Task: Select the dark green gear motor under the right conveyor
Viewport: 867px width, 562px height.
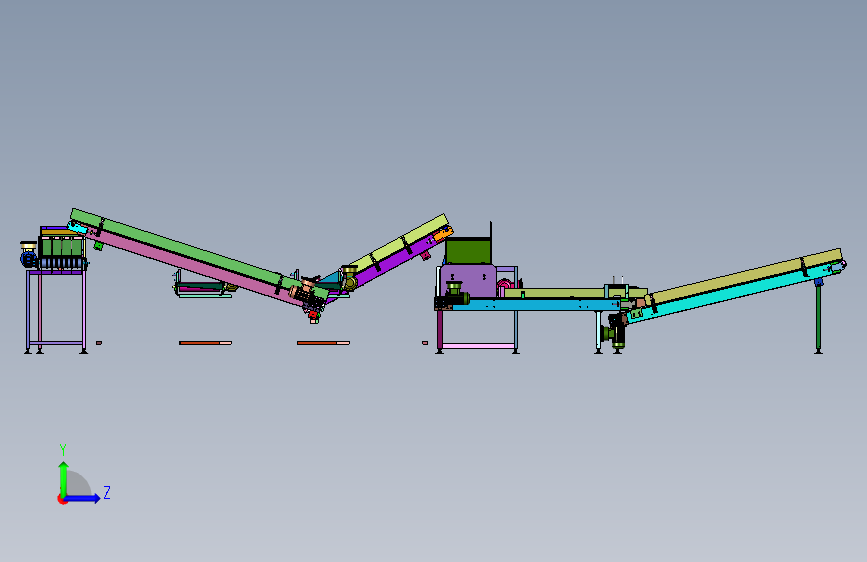Action: (614, 332)
